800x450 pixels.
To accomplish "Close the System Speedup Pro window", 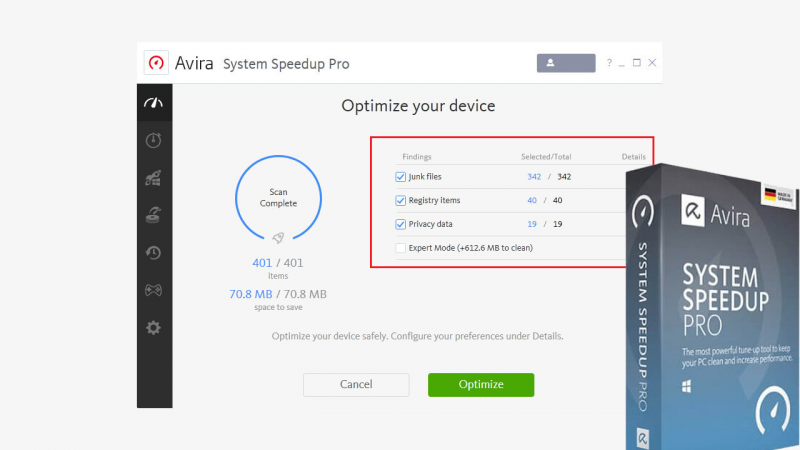I will tap(652, 63).
